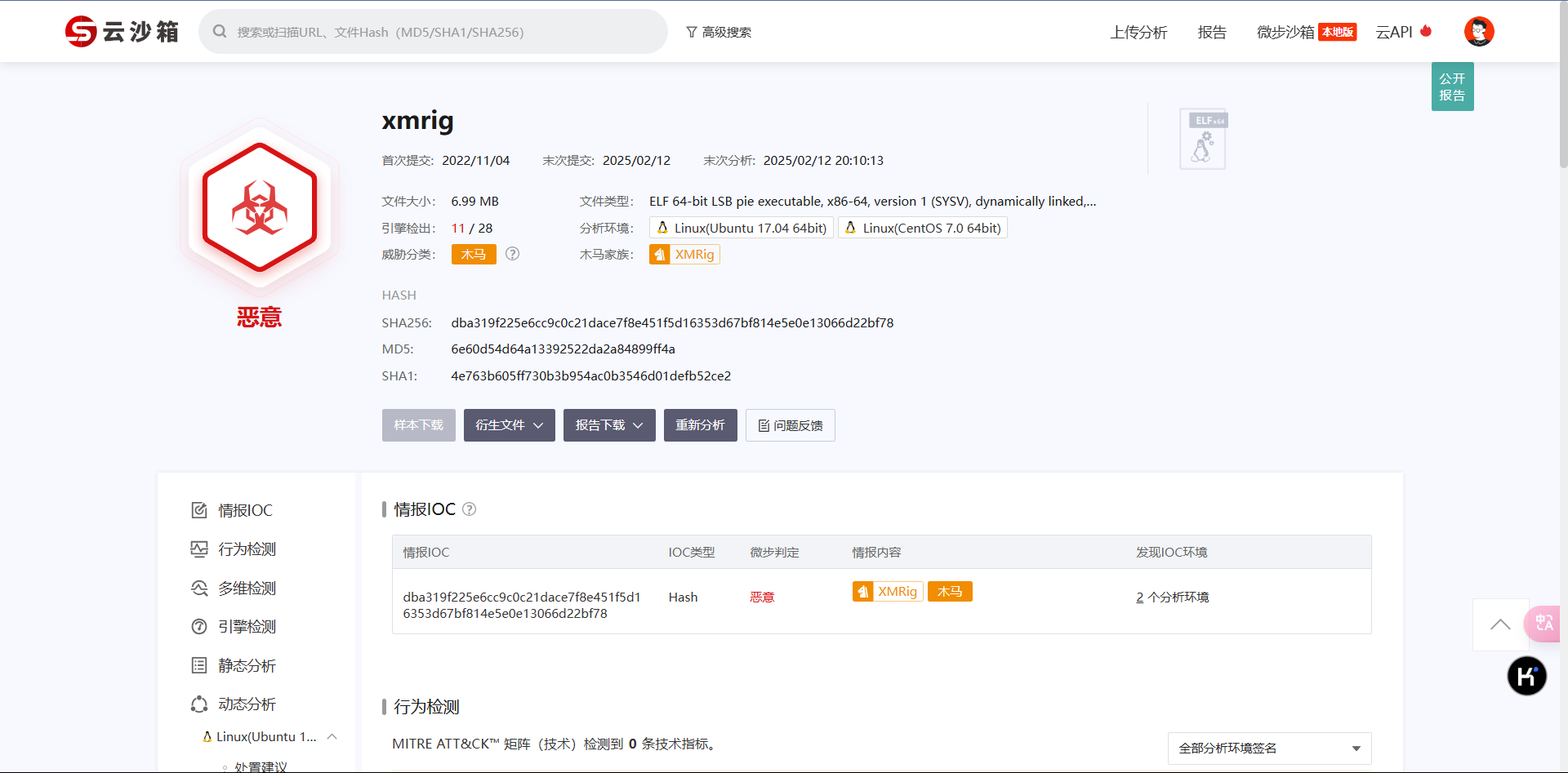Screen dimensions: 1568x773
Task: Click the 多维检测 sidebar icon
Action: (x=199, y=589)
